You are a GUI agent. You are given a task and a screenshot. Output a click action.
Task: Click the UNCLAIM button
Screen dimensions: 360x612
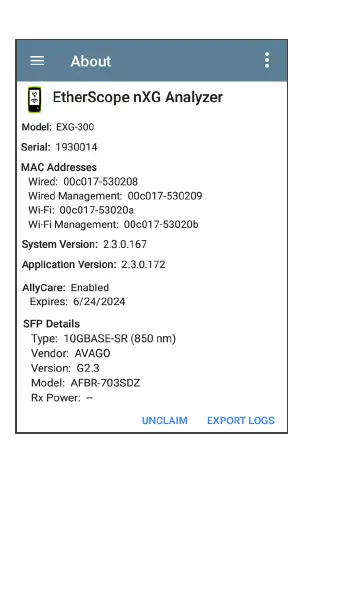pos(164,420)
